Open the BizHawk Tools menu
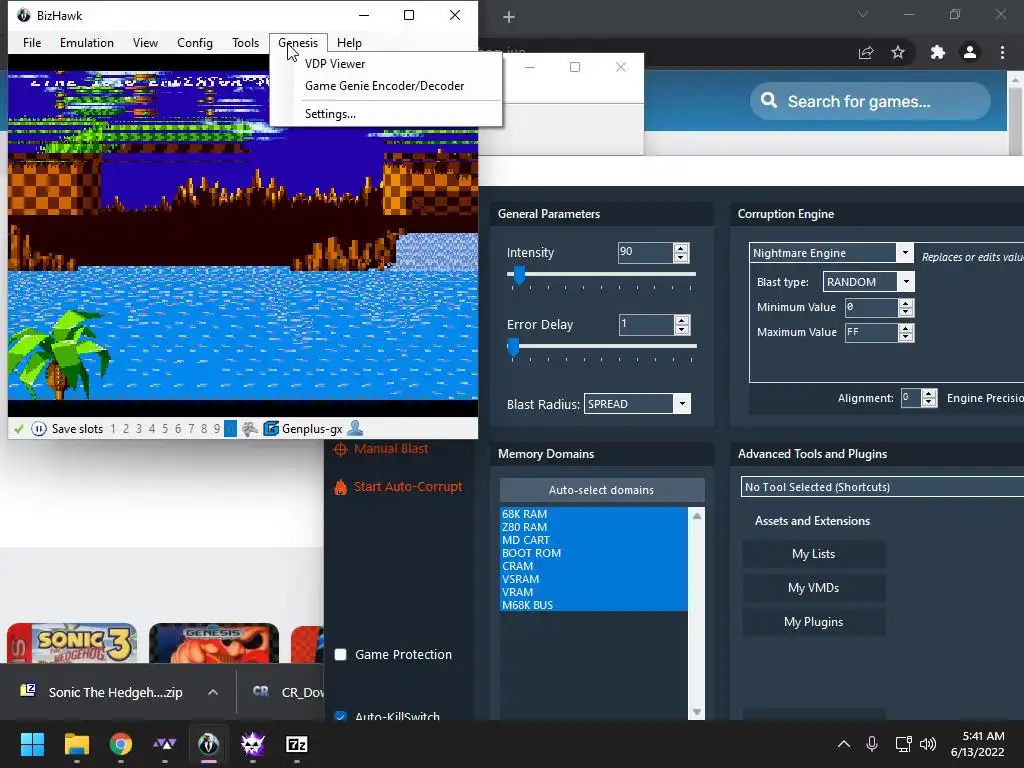The height and width of the screenshot is (768, 1024). click(x=245, y=42)
